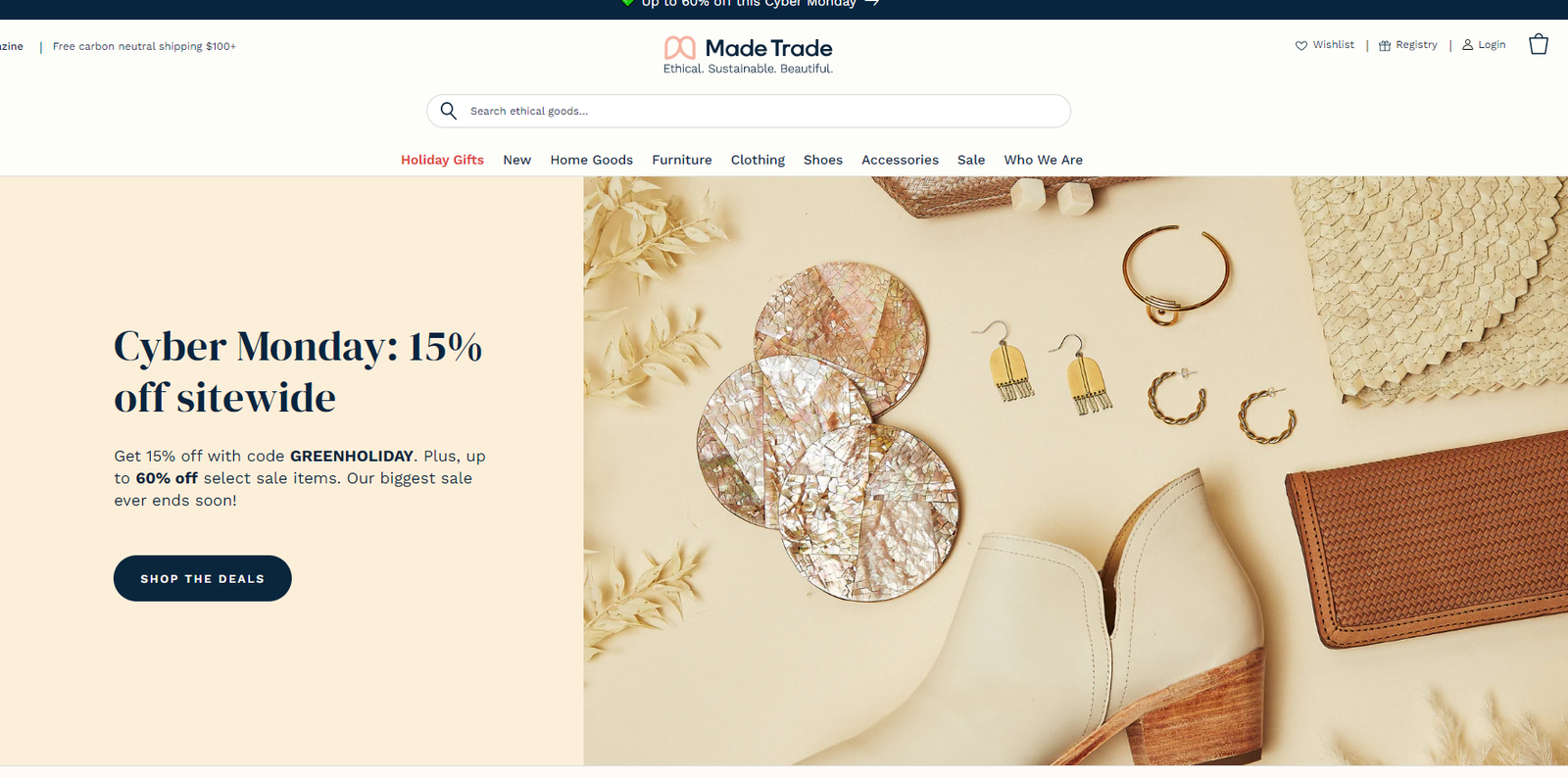Viewport: 1568px width, 778px height.
Task: Focus the Search ethical goods field
Action: pyautogui.click(x=749, y=111)
